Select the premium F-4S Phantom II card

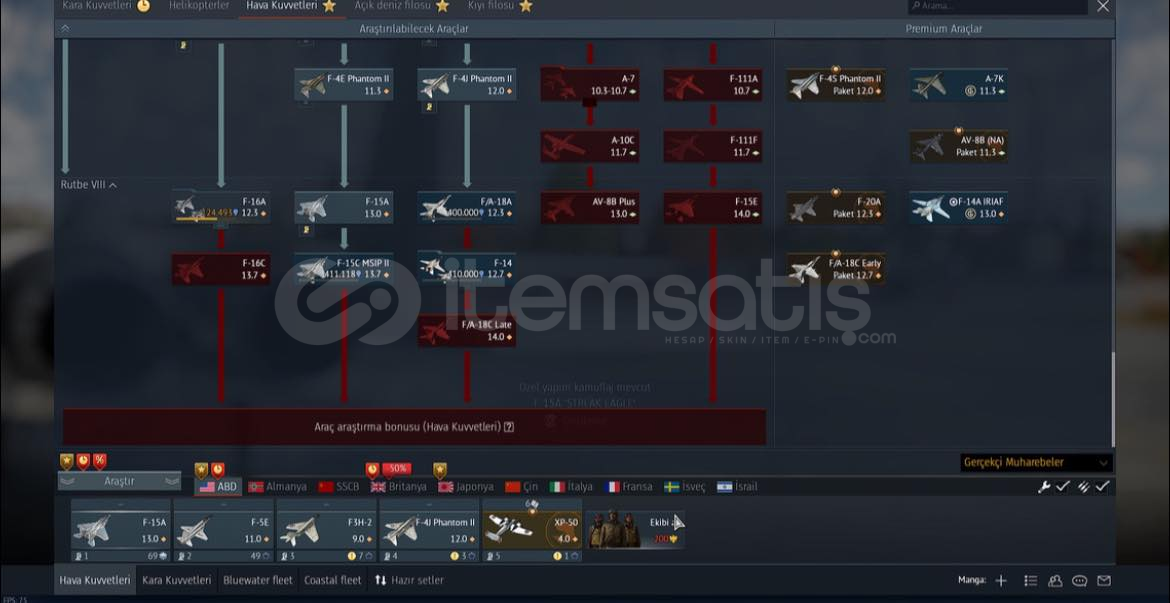836,84
